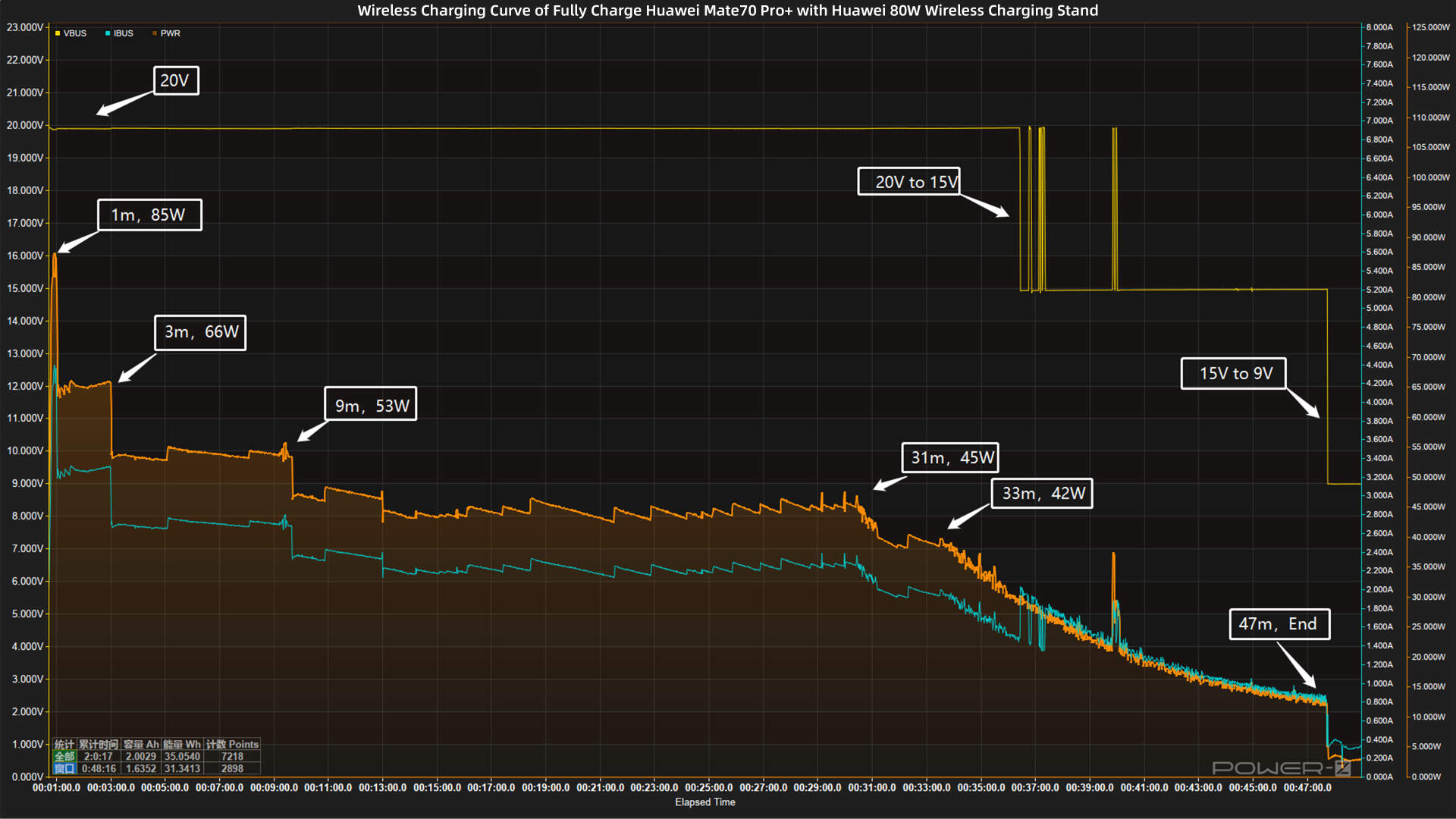Toggle the VBUS series in the legend
Screen dimensions: 1456x819
71,33
